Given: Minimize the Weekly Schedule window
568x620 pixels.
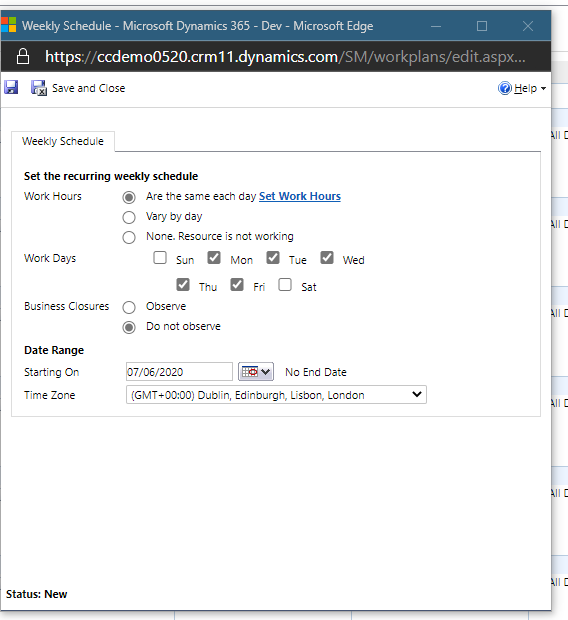Looking at the screenshot, I should pos(436,26).
